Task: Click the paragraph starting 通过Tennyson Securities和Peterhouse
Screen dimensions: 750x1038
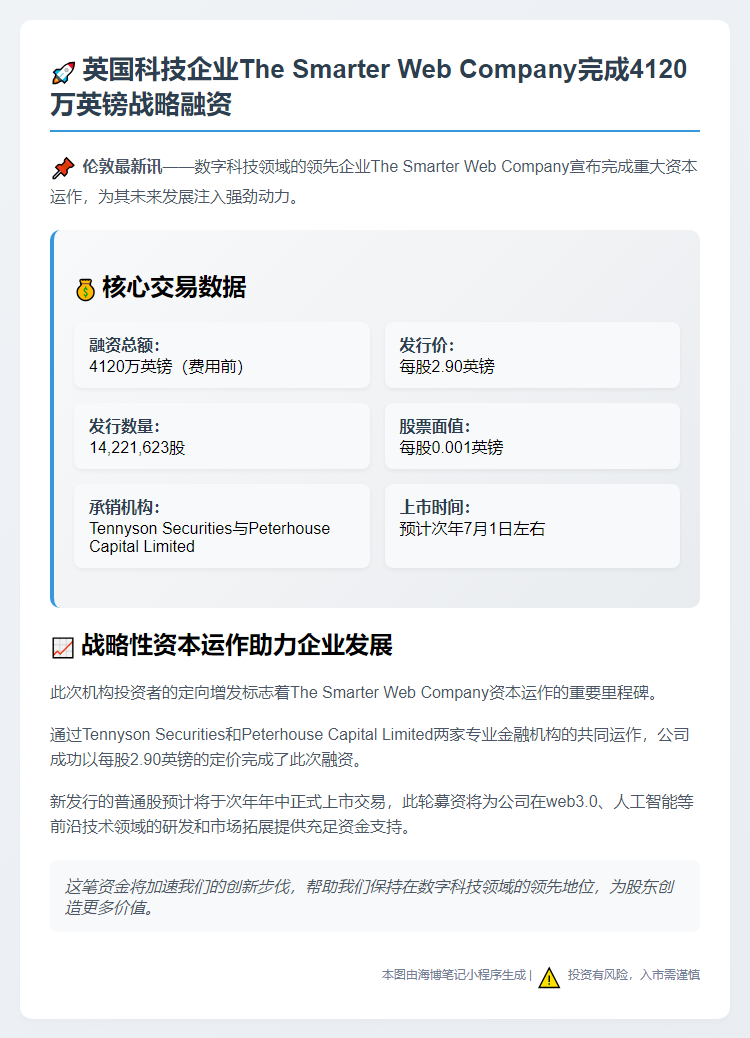Action: tap(370, 747)
